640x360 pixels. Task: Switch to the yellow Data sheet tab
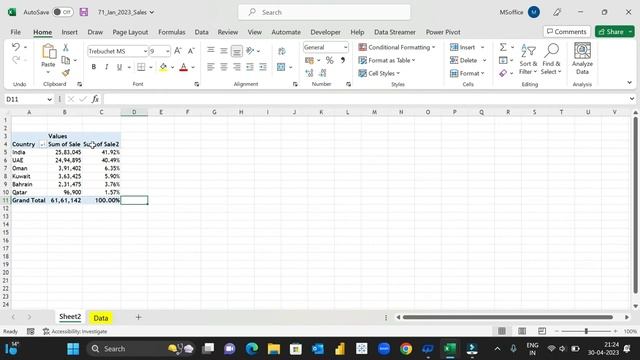[x=101, y=318]
